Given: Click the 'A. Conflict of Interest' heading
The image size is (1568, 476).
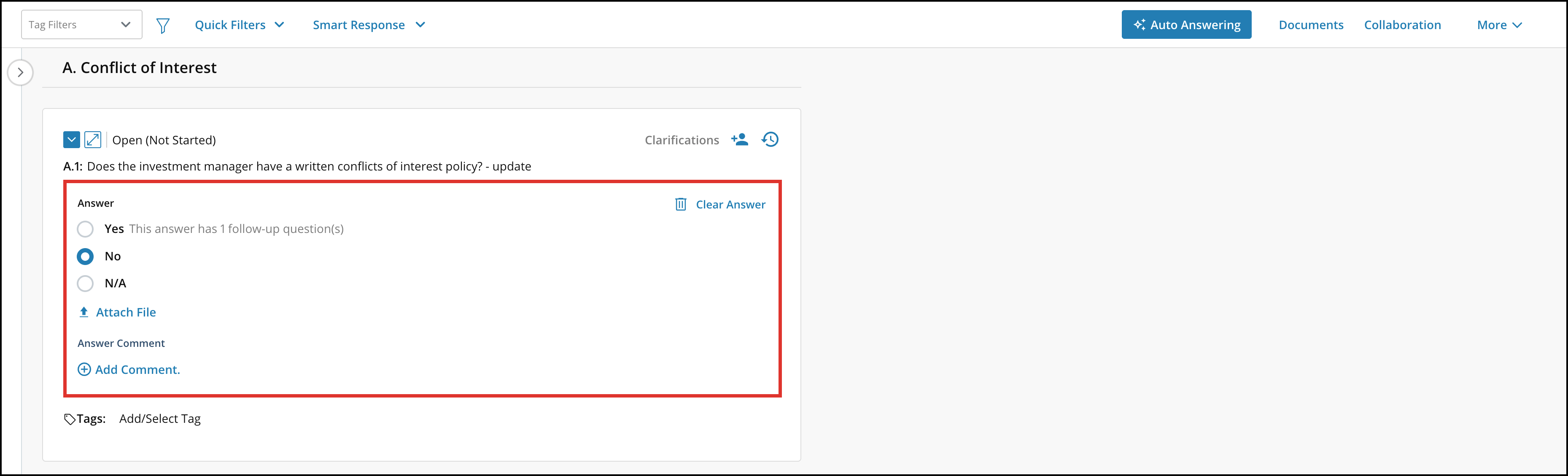Looking at the screenshot, I should [x=140, y=68].
